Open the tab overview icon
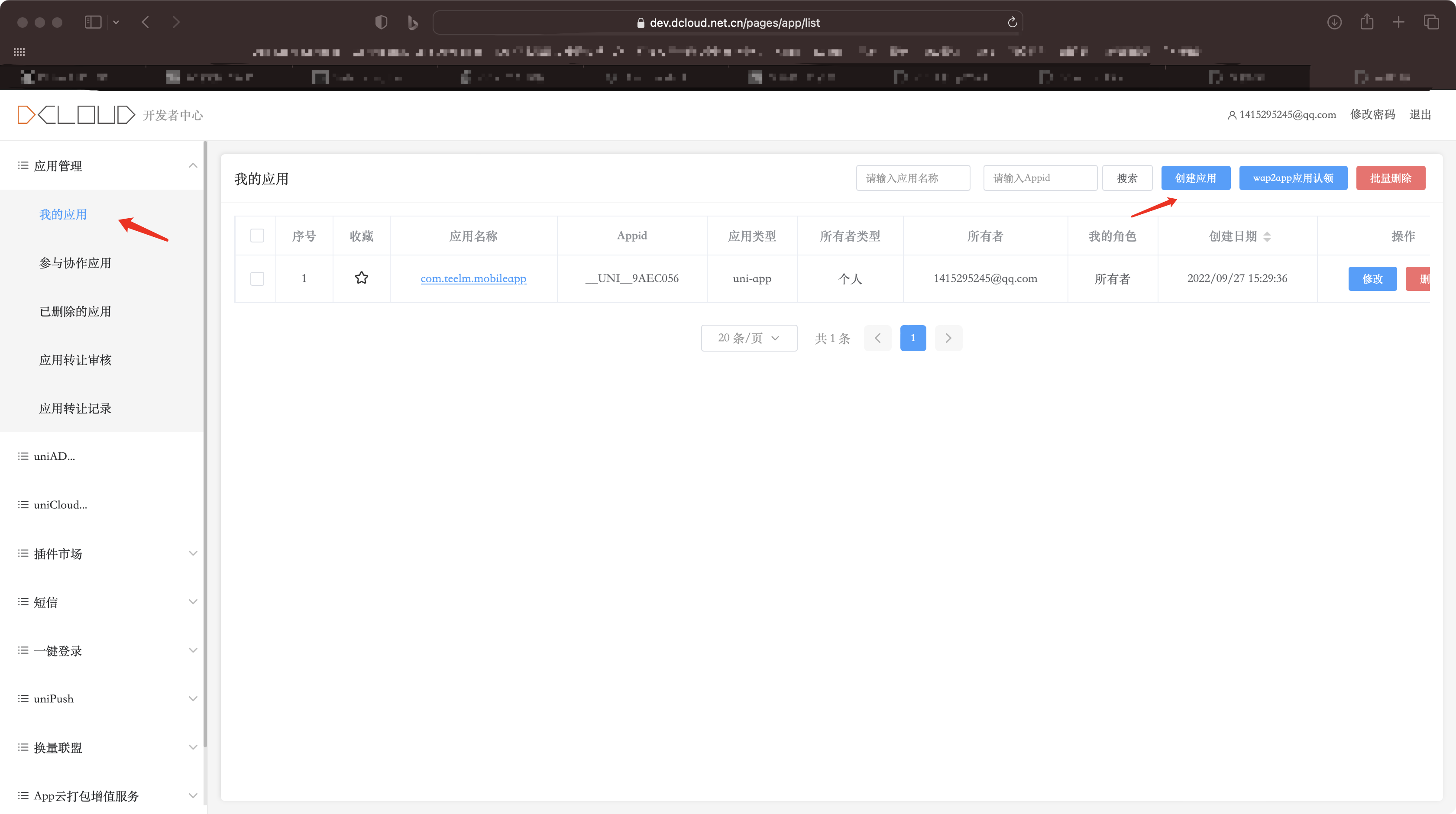Screen dimensions: 1456x814 click(1431, 23)
